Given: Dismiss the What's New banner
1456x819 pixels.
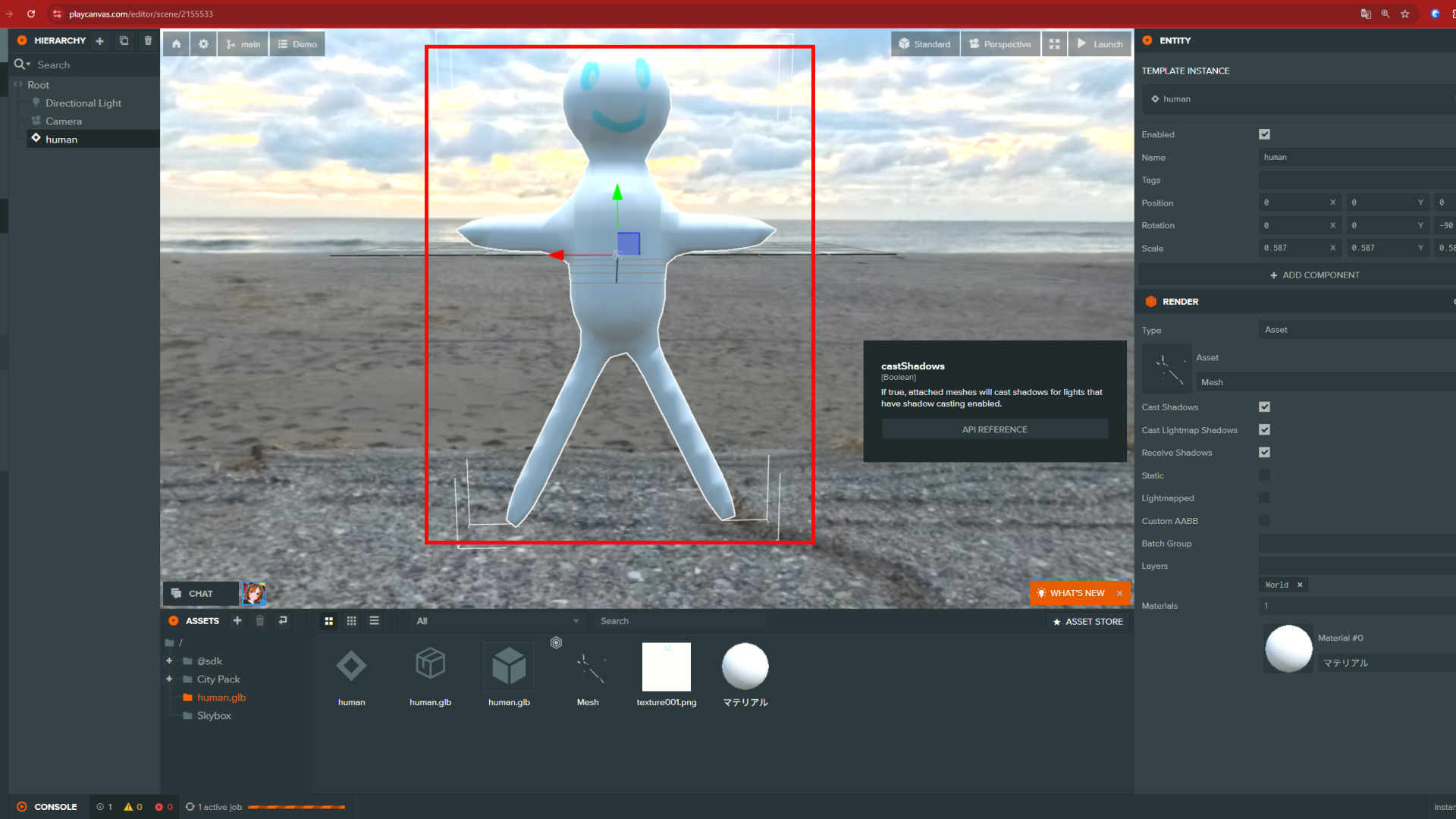Looking at the screenshot, I should [1119, 593].
